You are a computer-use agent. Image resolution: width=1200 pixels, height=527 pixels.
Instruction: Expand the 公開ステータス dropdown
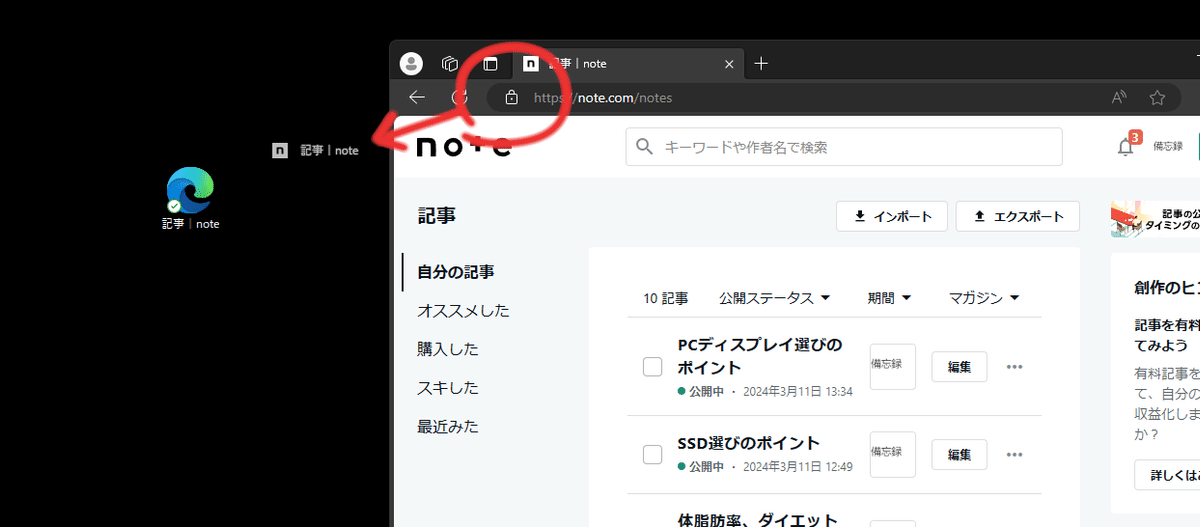pyautogui.click(x=775, y=298)
